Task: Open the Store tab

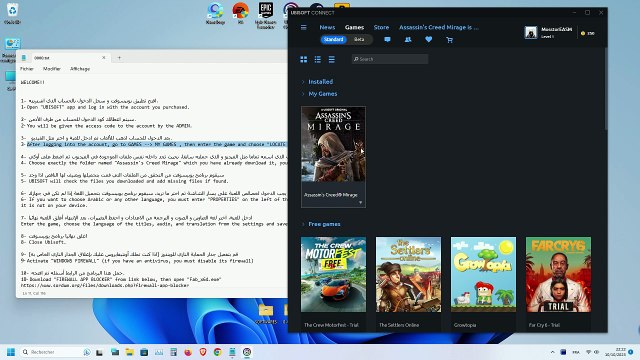Action: point(381,27)
